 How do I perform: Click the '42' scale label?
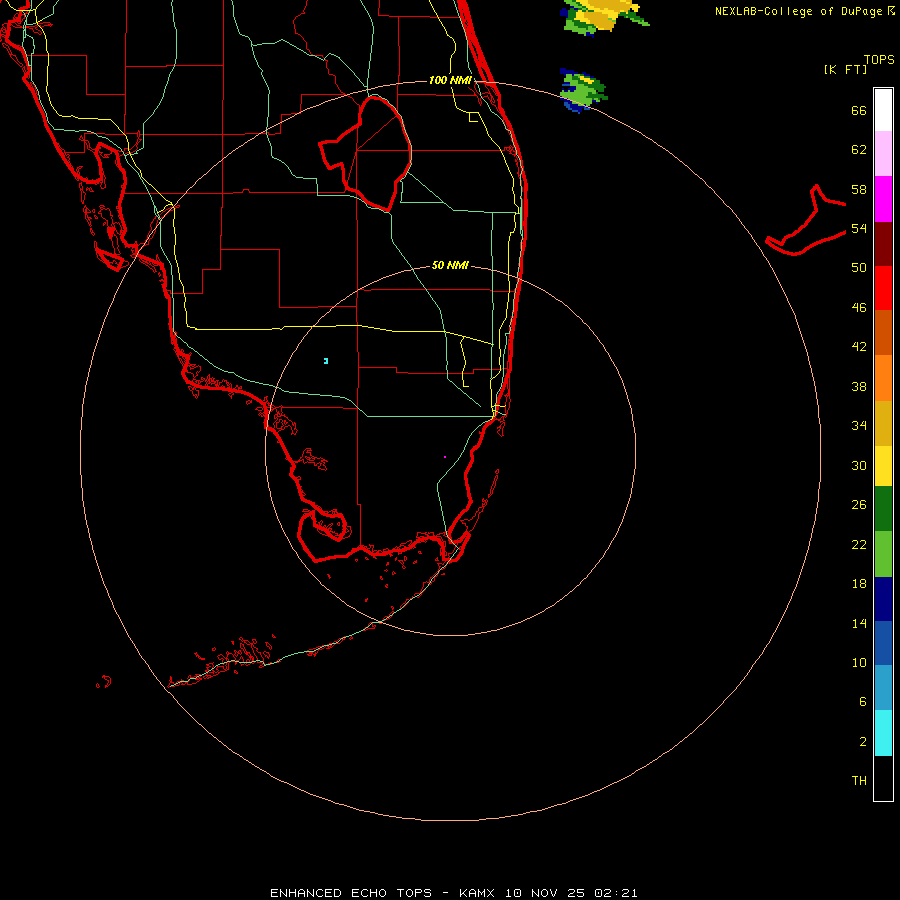(x=859, y=347)
